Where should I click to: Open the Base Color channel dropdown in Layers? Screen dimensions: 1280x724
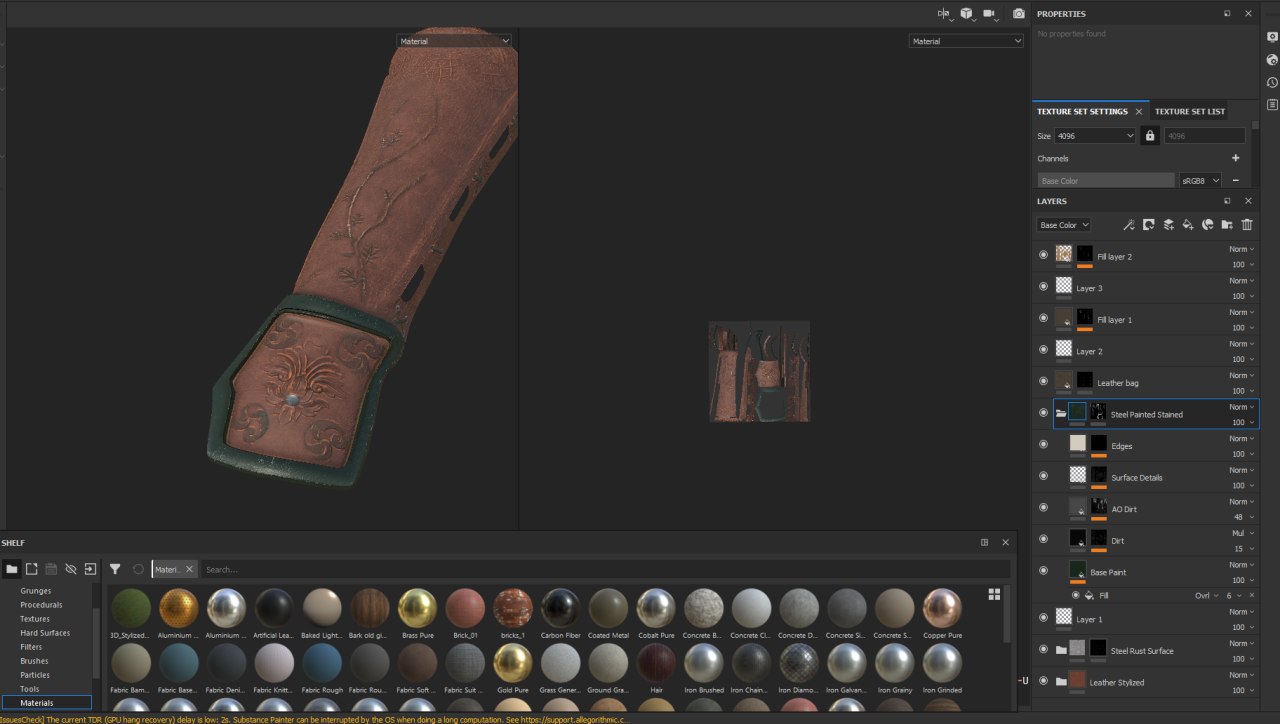1064,225
